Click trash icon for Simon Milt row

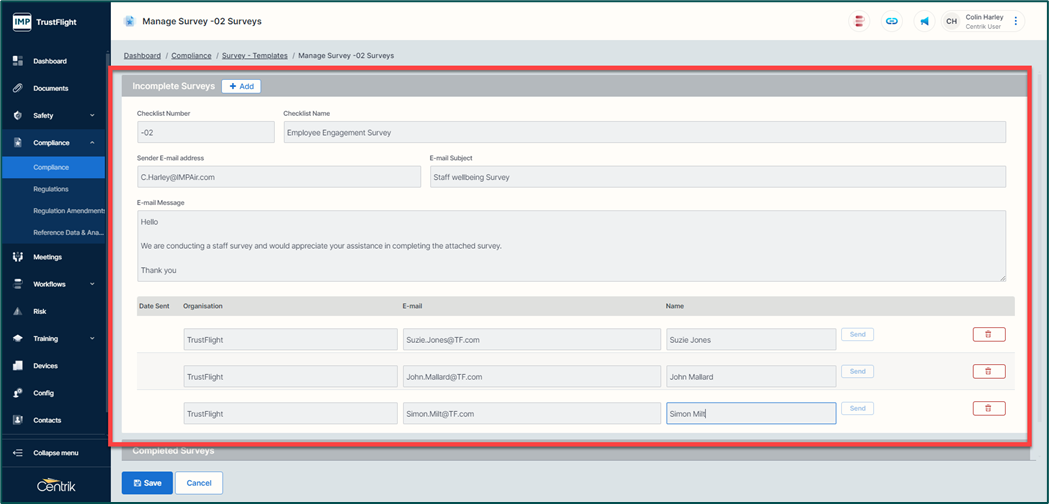point(988,408)
